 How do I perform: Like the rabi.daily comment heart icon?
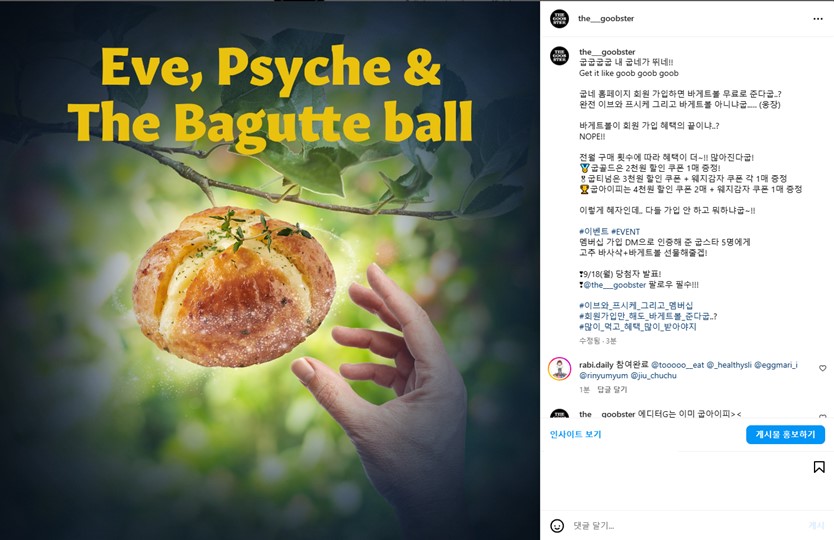[x=822, y=368]
